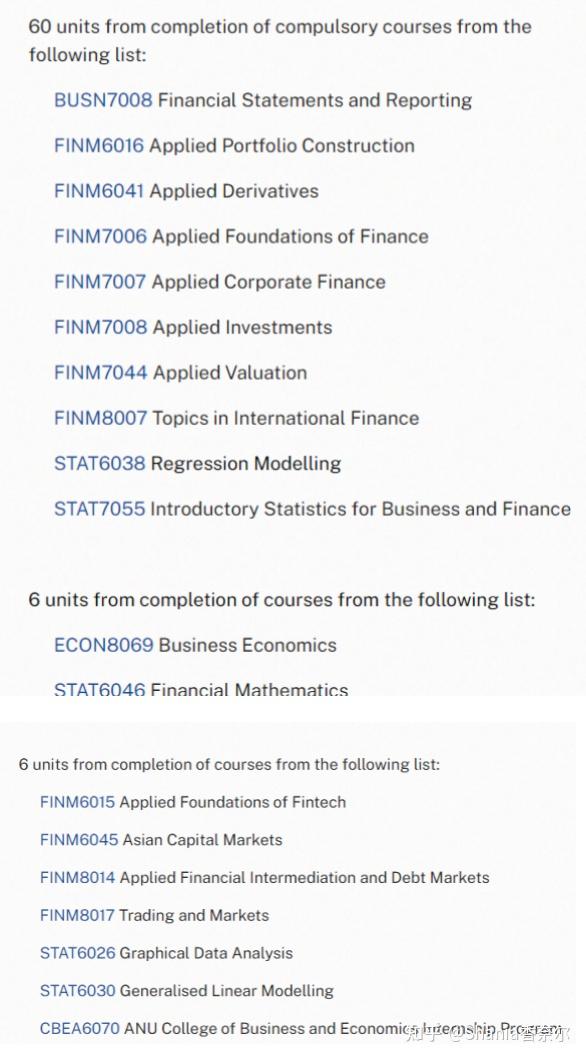Image resolution: width=586 pixels, height=1058 pixels.
Task: Open the STAT6046 Financial Mathematics link
Action: 100,690
